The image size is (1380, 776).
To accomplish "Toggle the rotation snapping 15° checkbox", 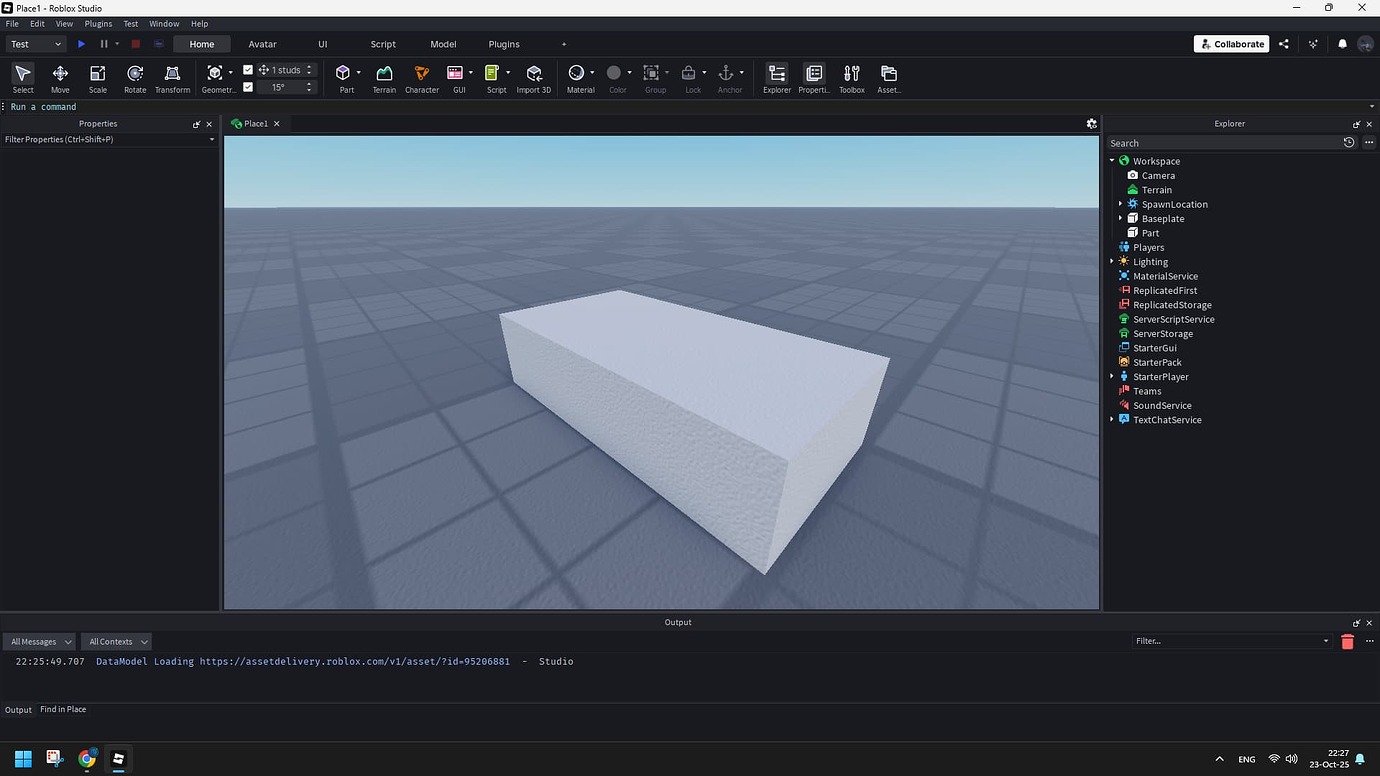I will point(248,87).
